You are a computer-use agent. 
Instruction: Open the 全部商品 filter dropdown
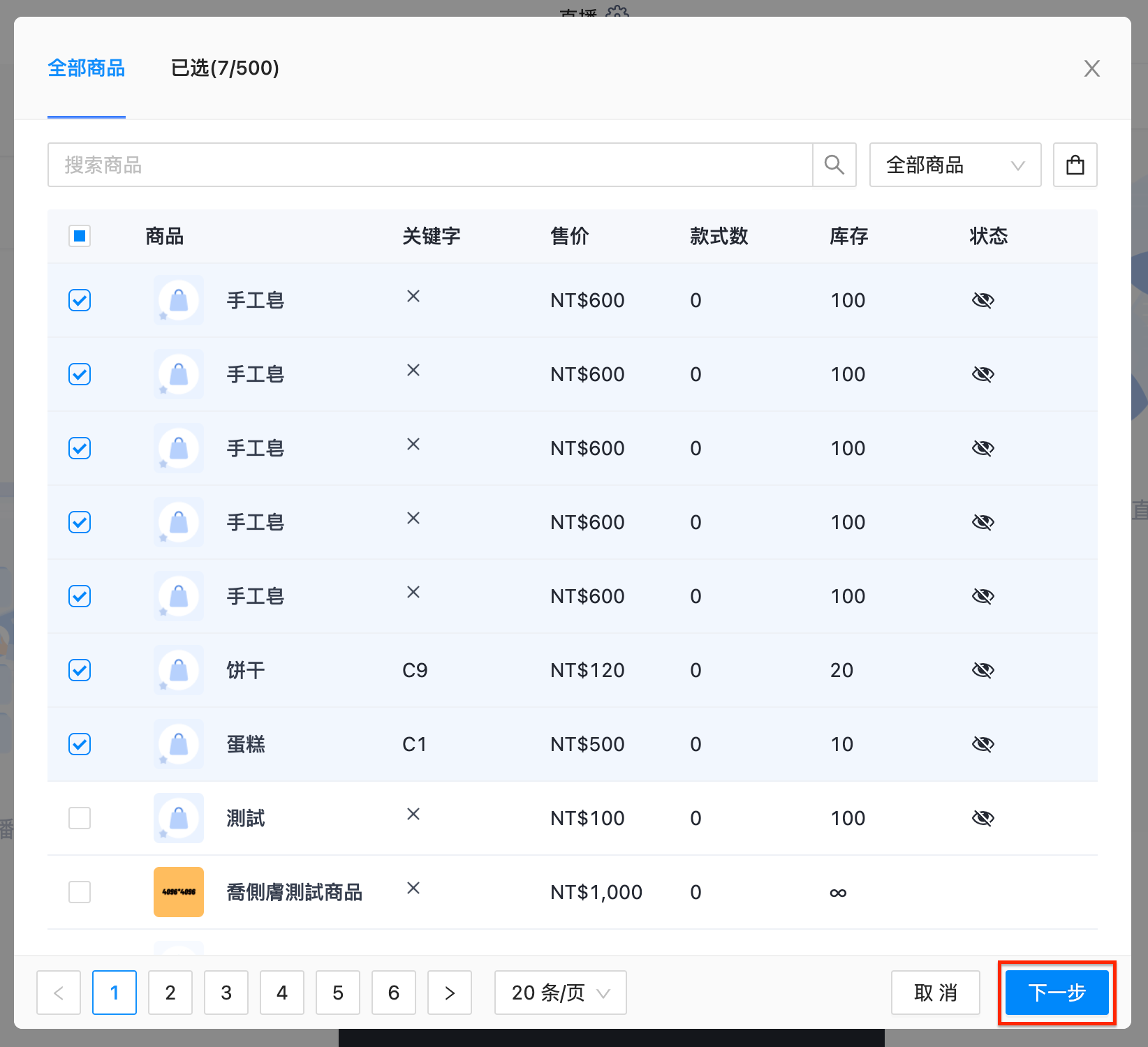click(955, 165)
